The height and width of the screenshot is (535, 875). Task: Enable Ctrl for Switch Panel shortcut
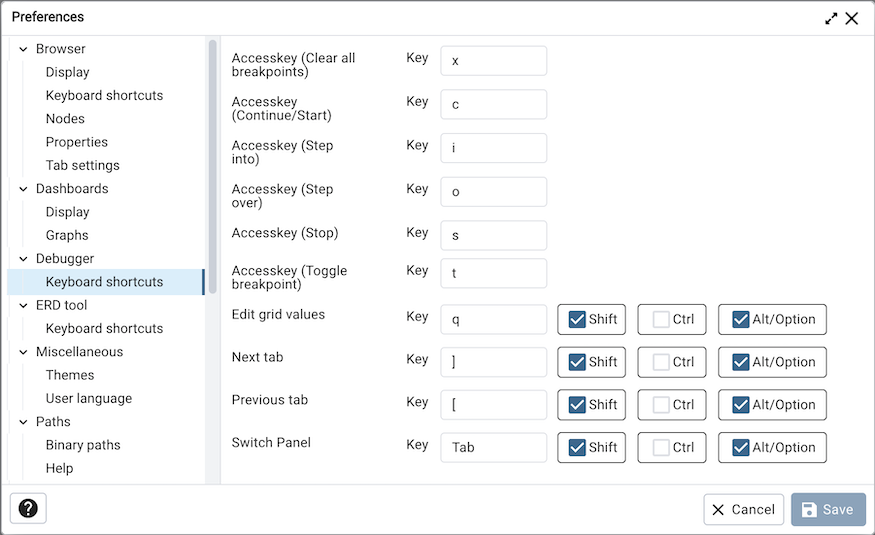pos(661,448)
